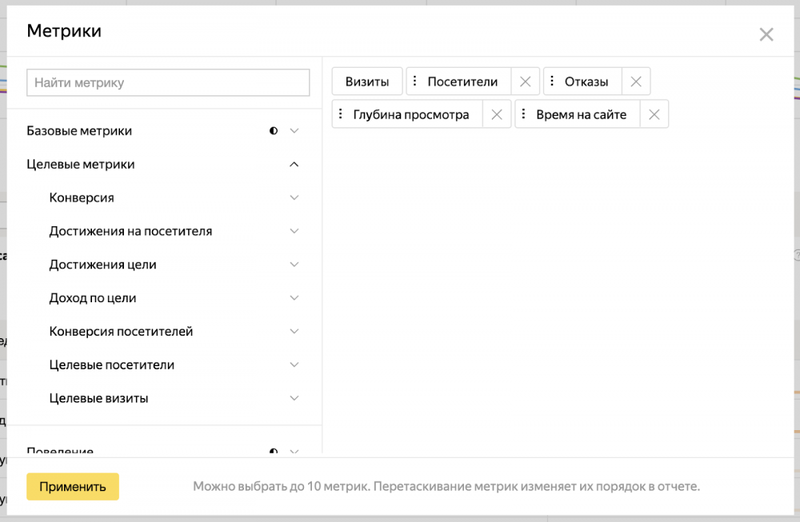
Task: Click drag handle dots on Посетители chip
Action: coord(415,81)
